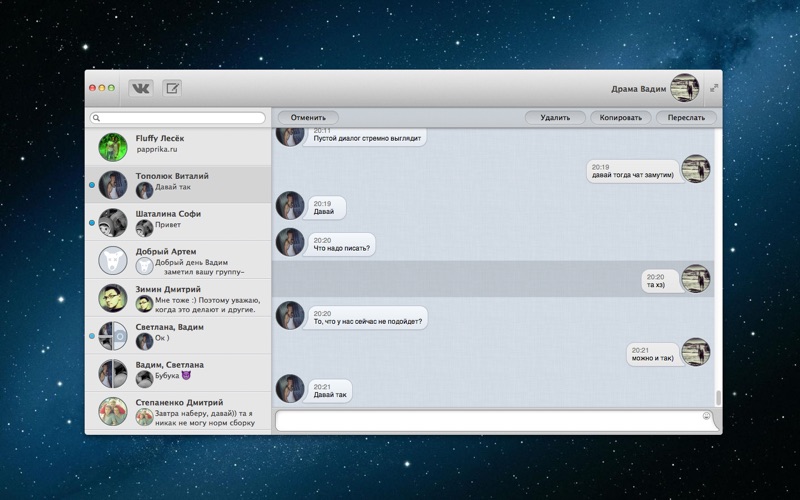Click the Fluffy Лесёк avatar
The width and height of the screenshot is (800, 500).
tap(113, 147)
